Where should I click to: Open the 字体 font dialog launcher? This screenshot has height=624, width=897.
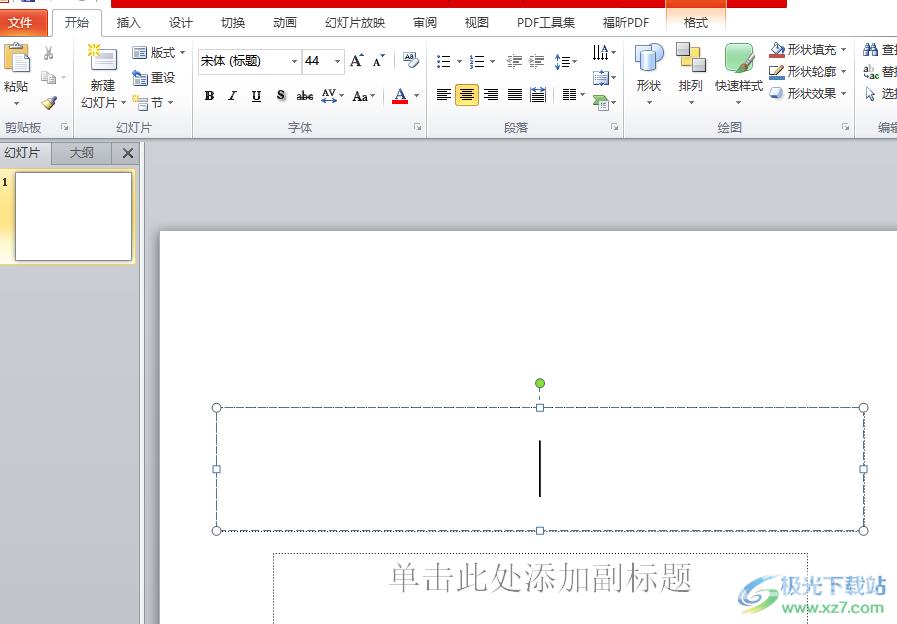(x=418, y=127)
